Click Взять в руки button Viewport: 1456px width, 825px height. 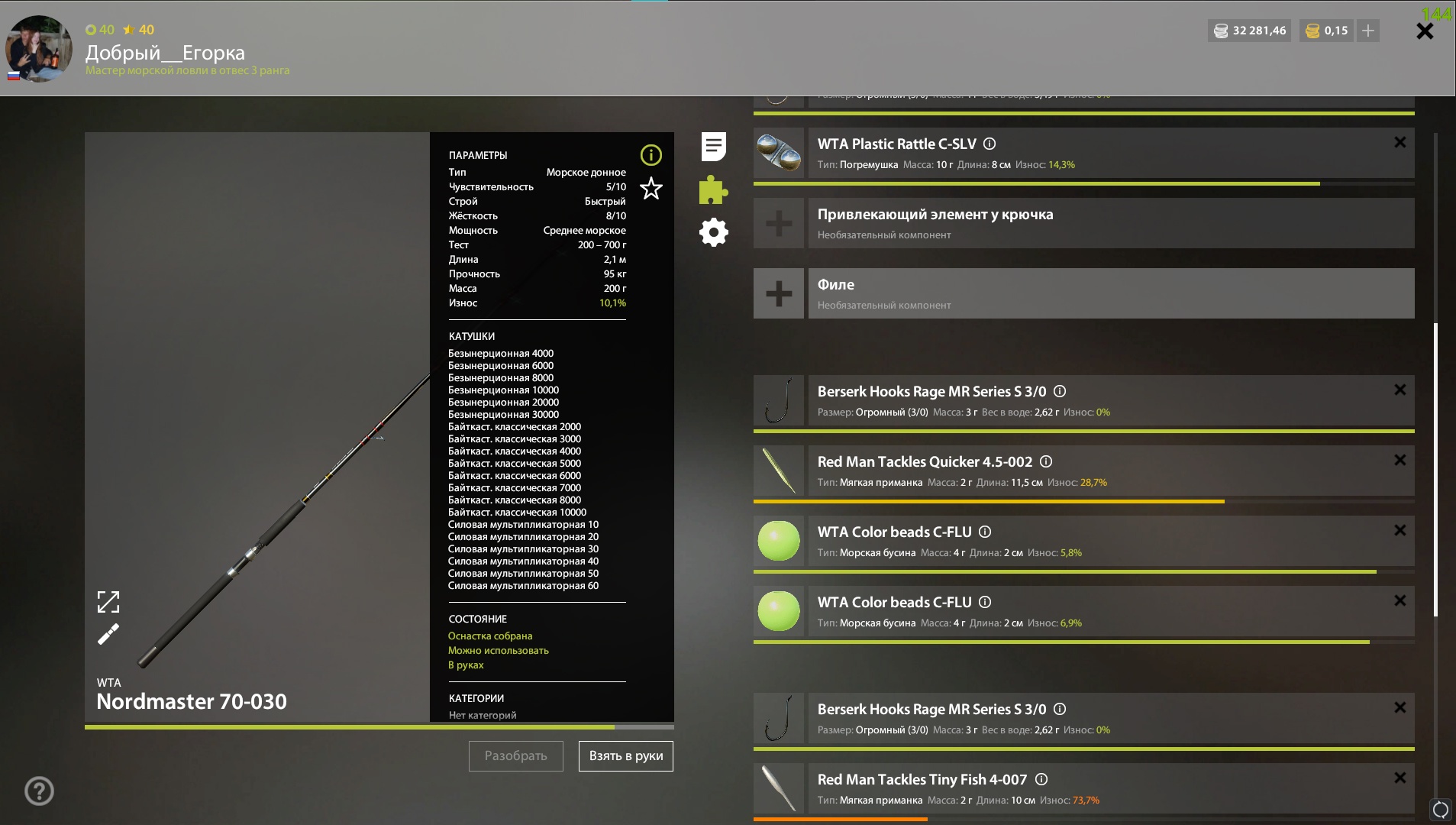pyautogui.click(x=626, y=756)
